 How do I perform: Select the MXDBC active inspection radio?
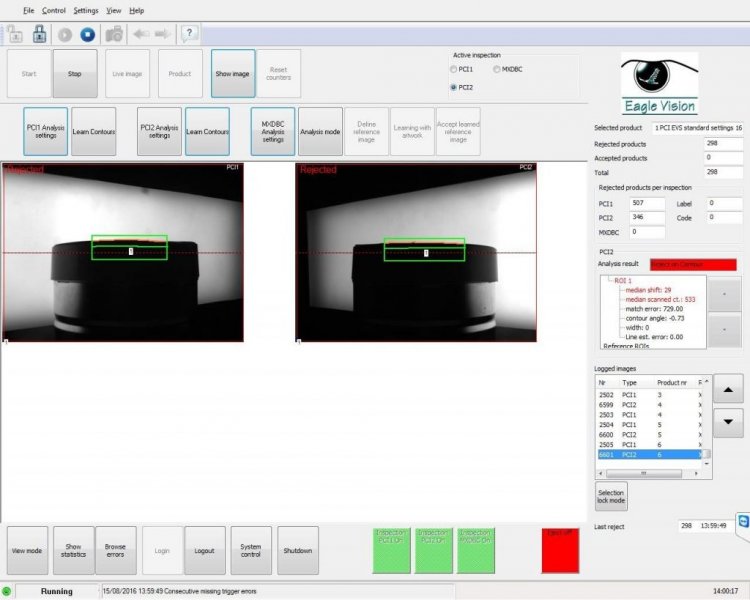point(496,69)
